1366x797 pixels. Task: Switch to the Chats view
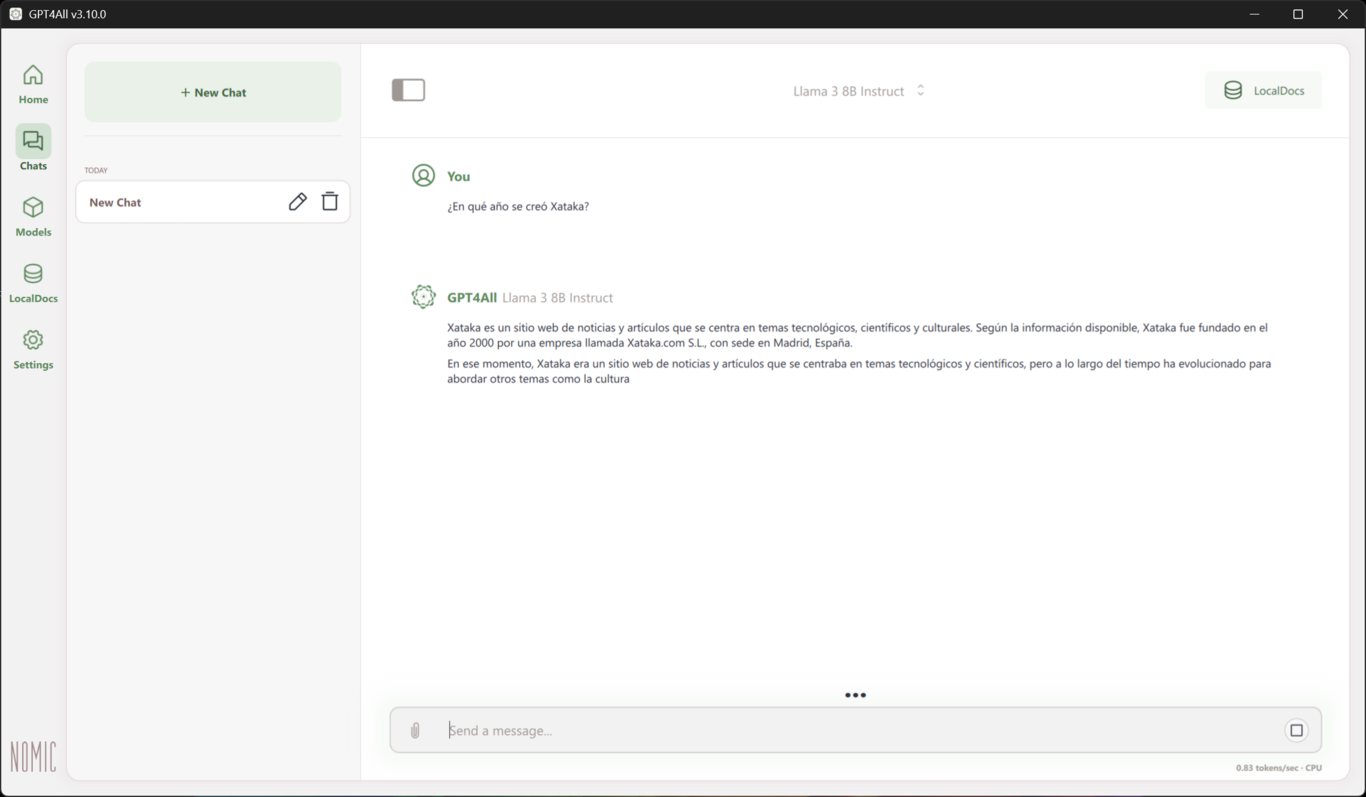pyautogui.click(x=33, y=149)
